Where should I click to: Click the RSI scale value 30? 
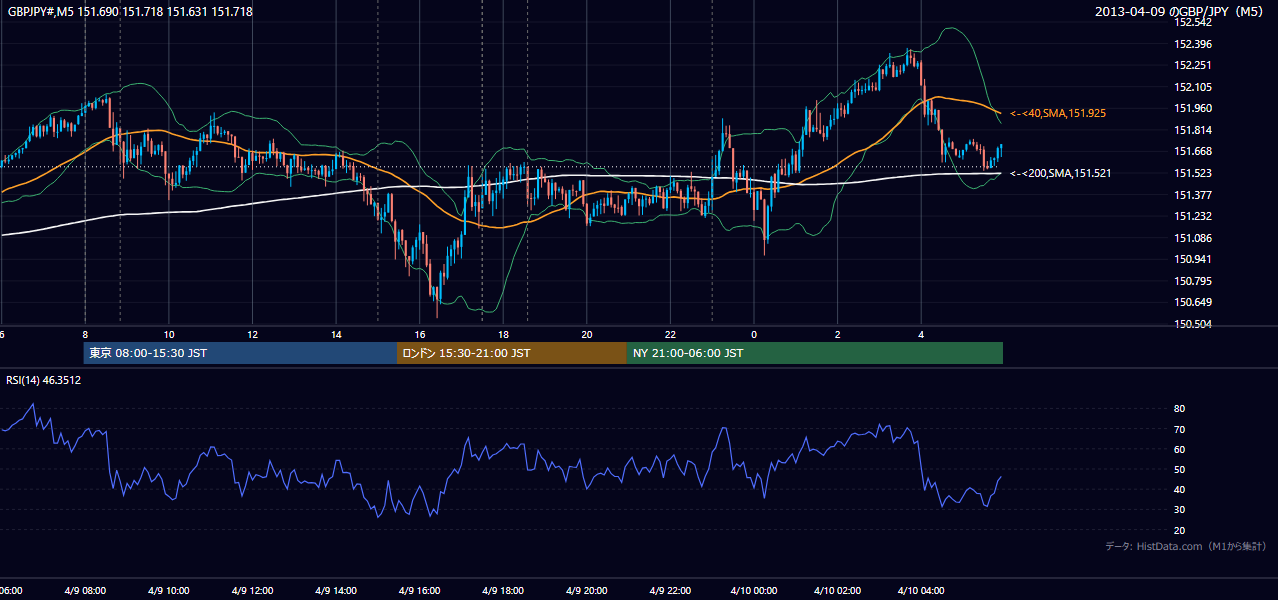point(1180,510)
